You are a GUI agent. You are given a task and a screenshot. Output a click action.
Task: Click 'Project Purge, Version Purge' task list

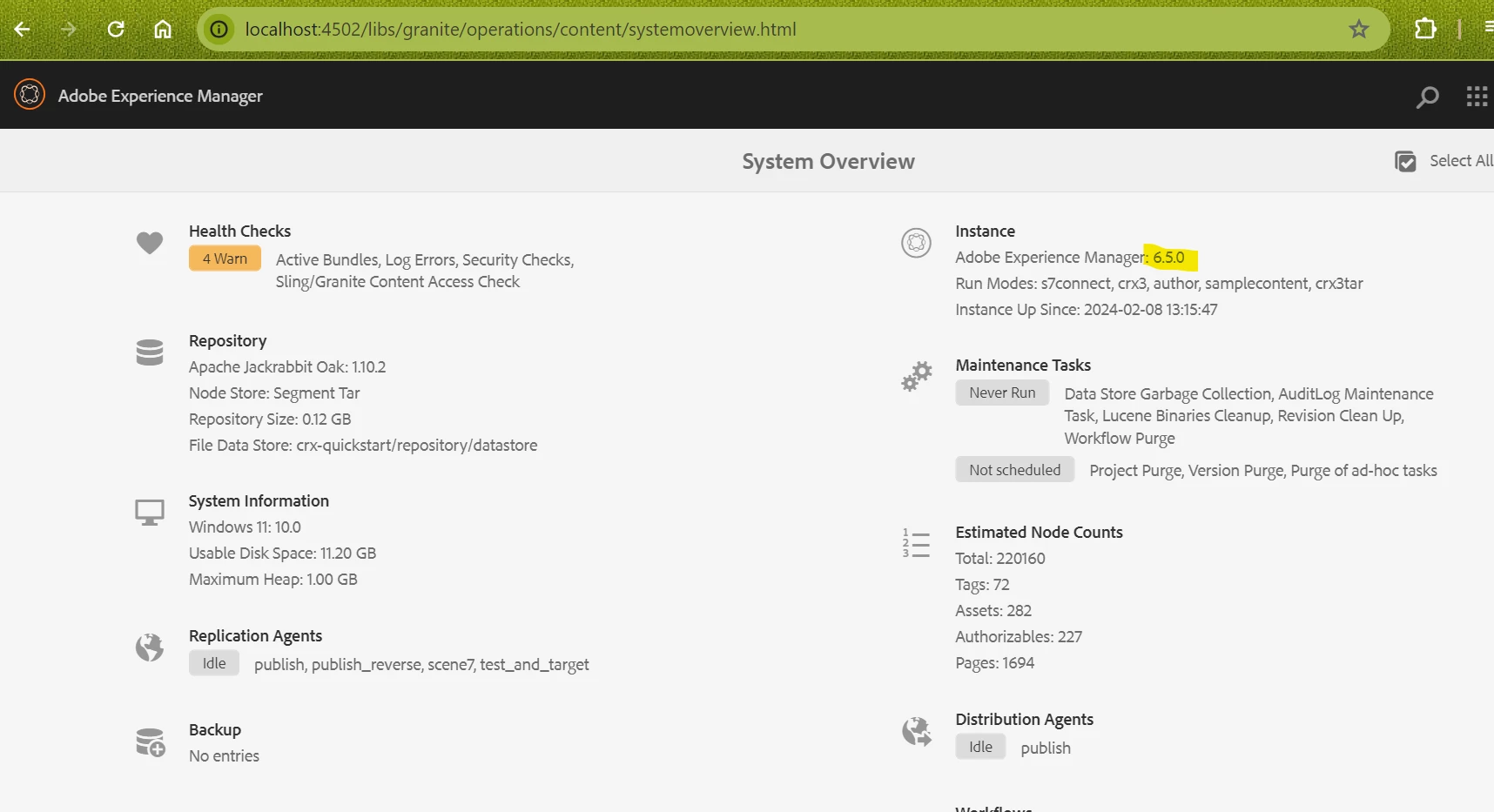tap(1263, 471)
